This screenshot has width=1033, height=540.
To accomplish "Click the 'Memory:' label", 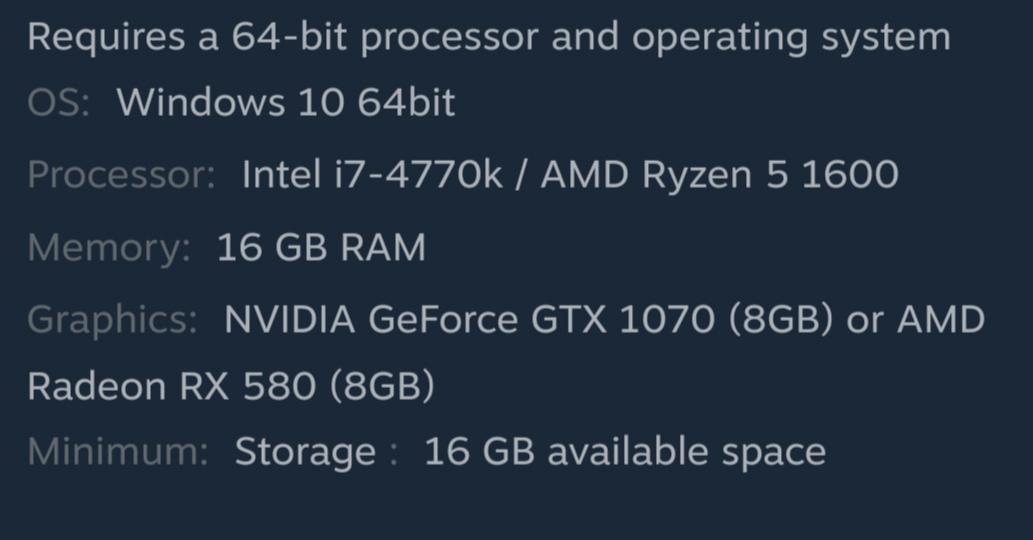I will coord(108,247).
